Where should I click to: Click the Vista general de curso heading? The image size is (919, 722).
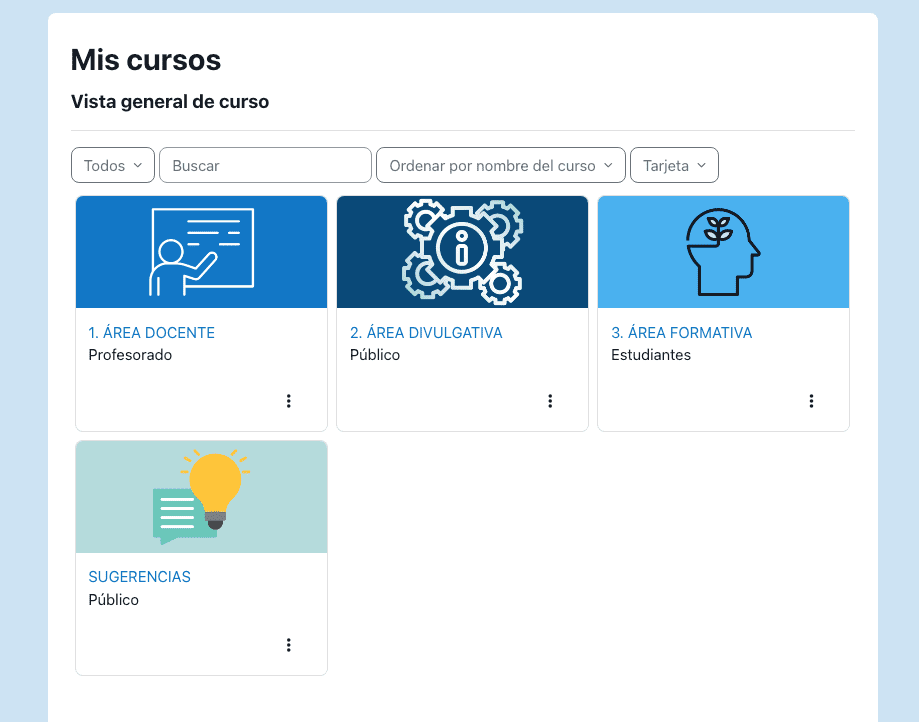[x=170, y=102]
